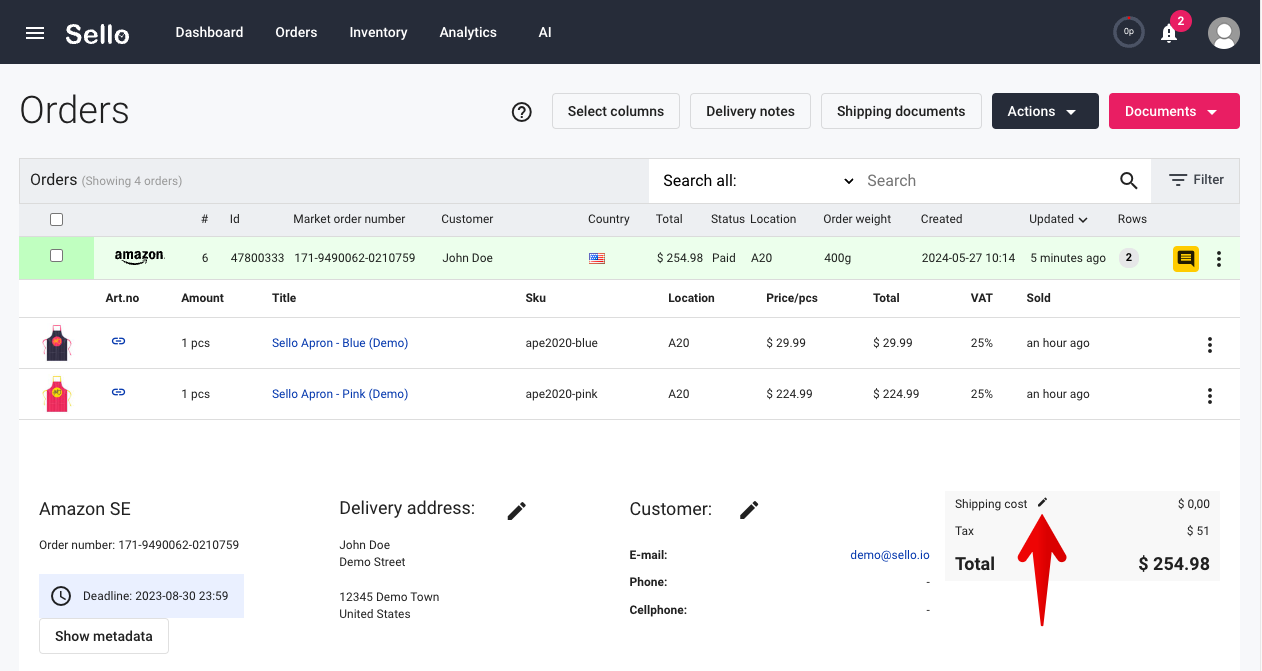Click the deadline clock icon

(61, 596)
